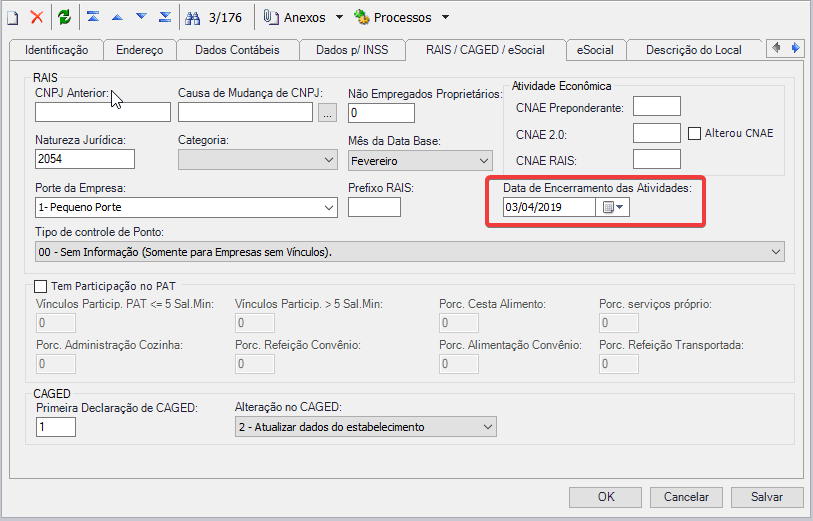813x521 pixels.
Task: Switch to the eSocial tab
Action: tap(595, 50)
